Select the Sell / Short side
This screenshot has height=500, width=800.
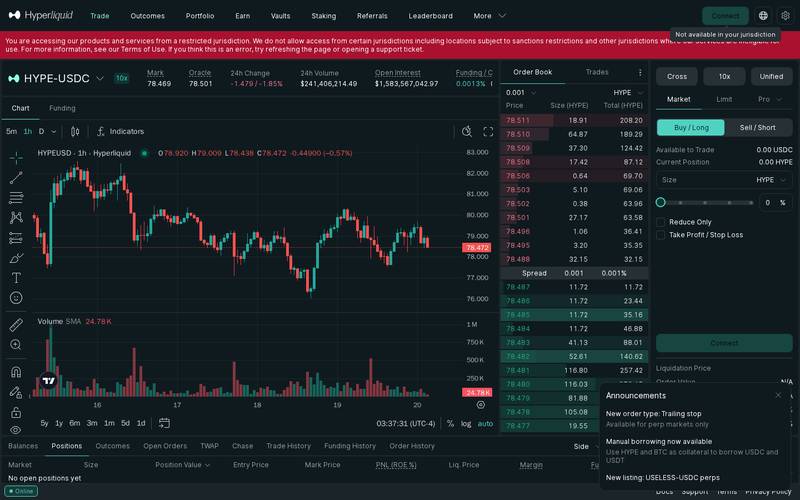click(758, 128)
